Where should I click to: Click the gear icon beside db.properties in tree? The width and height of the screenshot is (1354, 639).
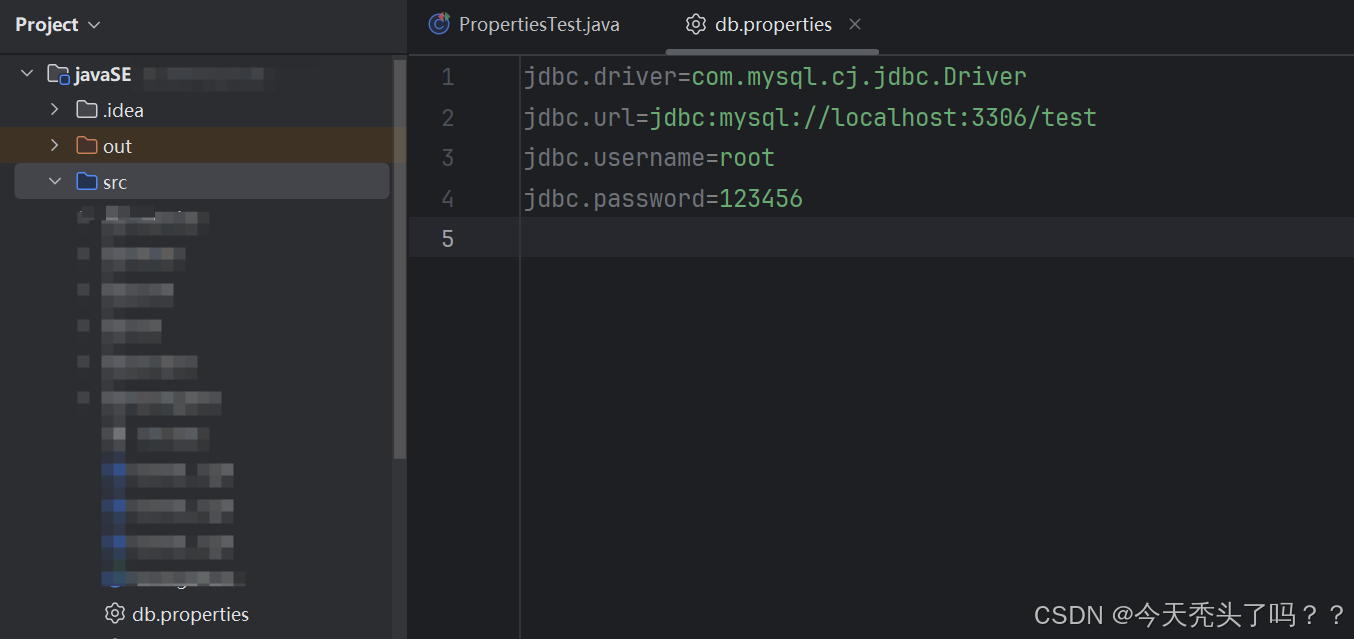(114, 613)
